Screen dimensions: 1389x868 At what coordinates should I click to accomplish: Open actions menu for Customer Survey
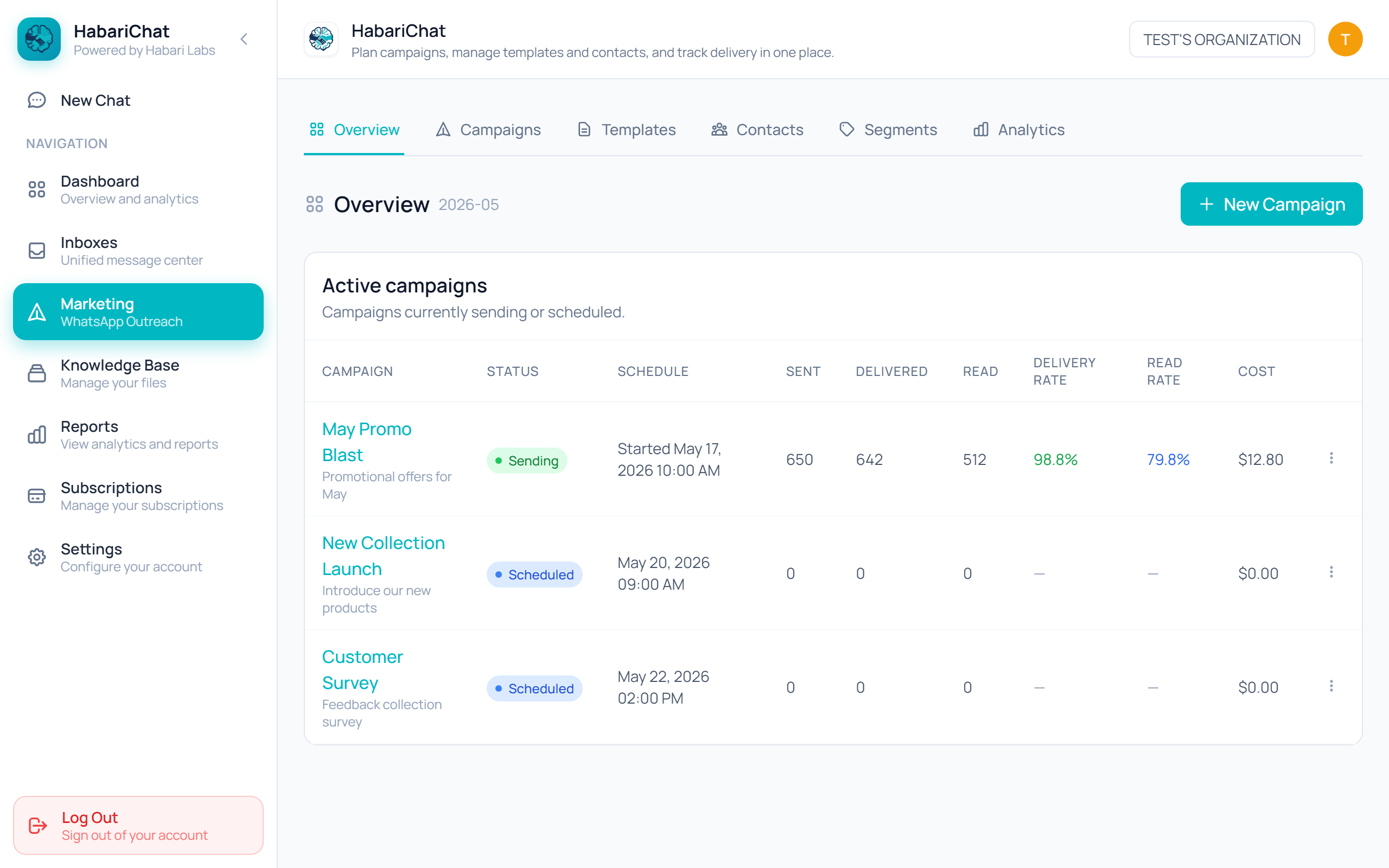1331,686
